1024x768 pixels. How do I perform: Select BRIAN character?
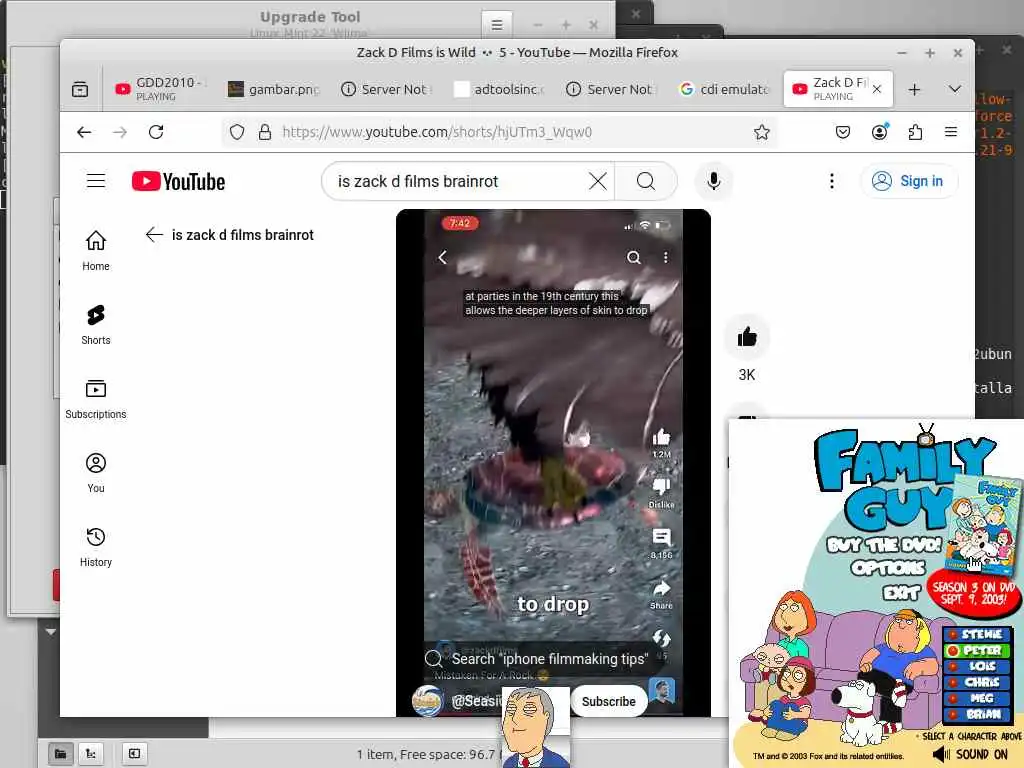pos(977,714)
